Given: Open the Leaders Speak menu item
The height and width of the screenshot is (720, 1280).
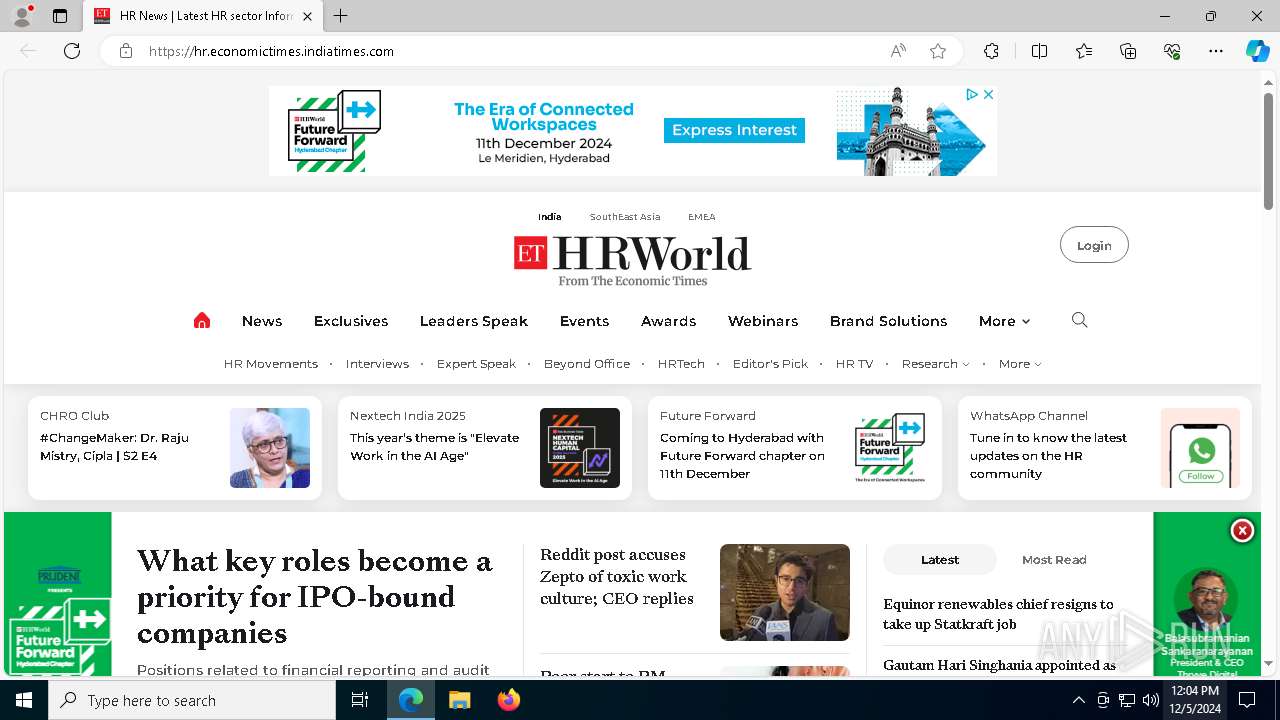Looking at the screenshot, I should click(x=474, y=321).
